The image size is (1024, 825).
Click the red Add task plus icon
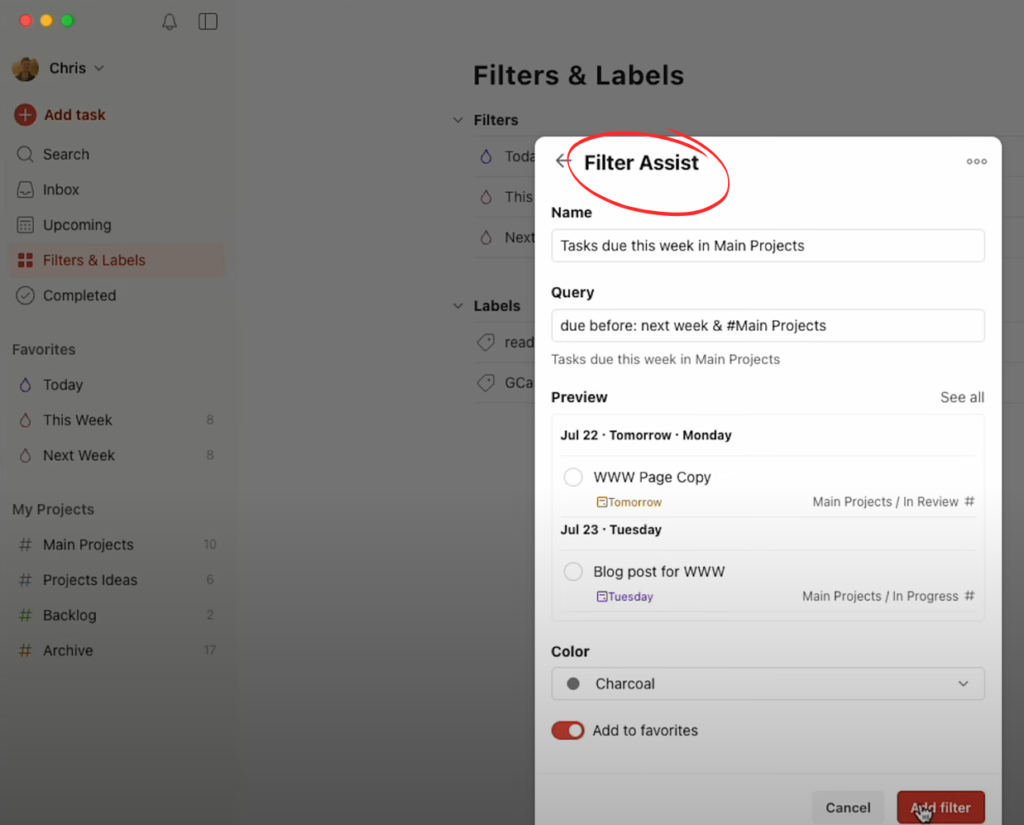25,115
